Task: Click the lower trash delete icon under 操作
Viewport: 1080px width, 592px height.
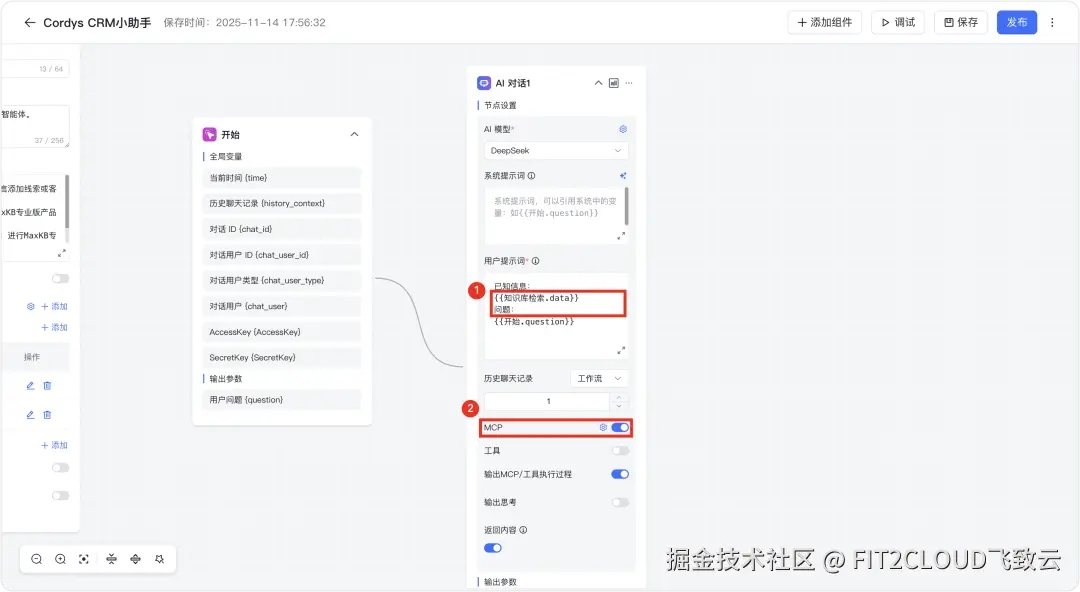Action: point(48,415)
